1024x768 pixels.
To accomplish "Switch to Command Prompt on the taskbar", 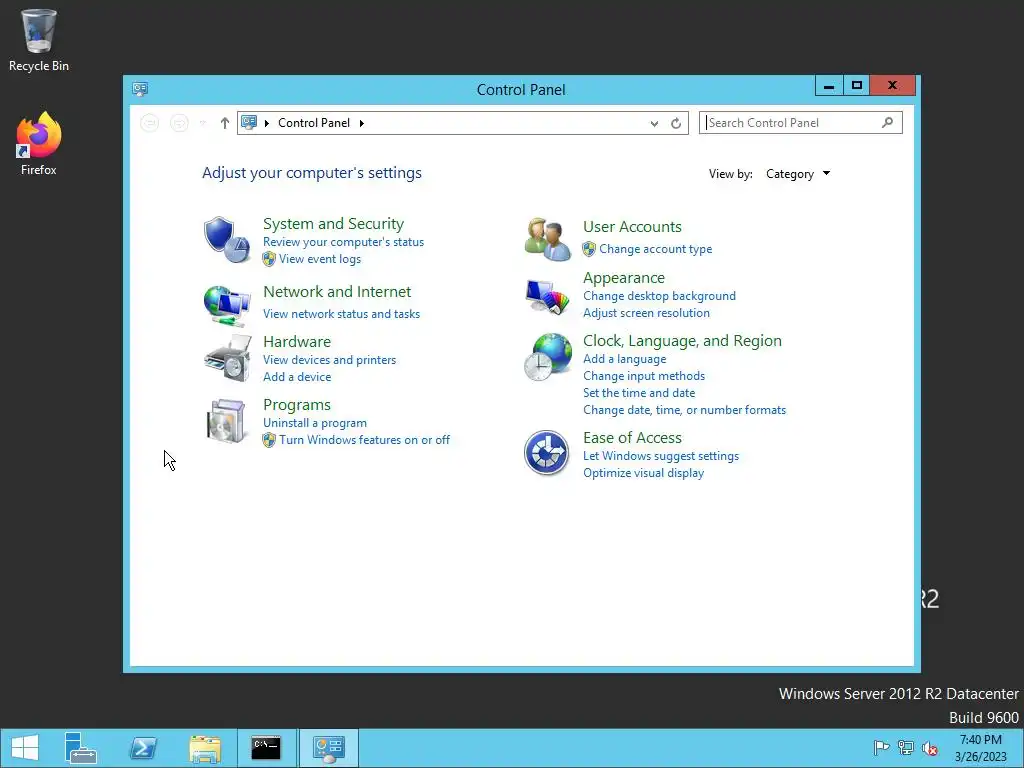I will 266,748.
